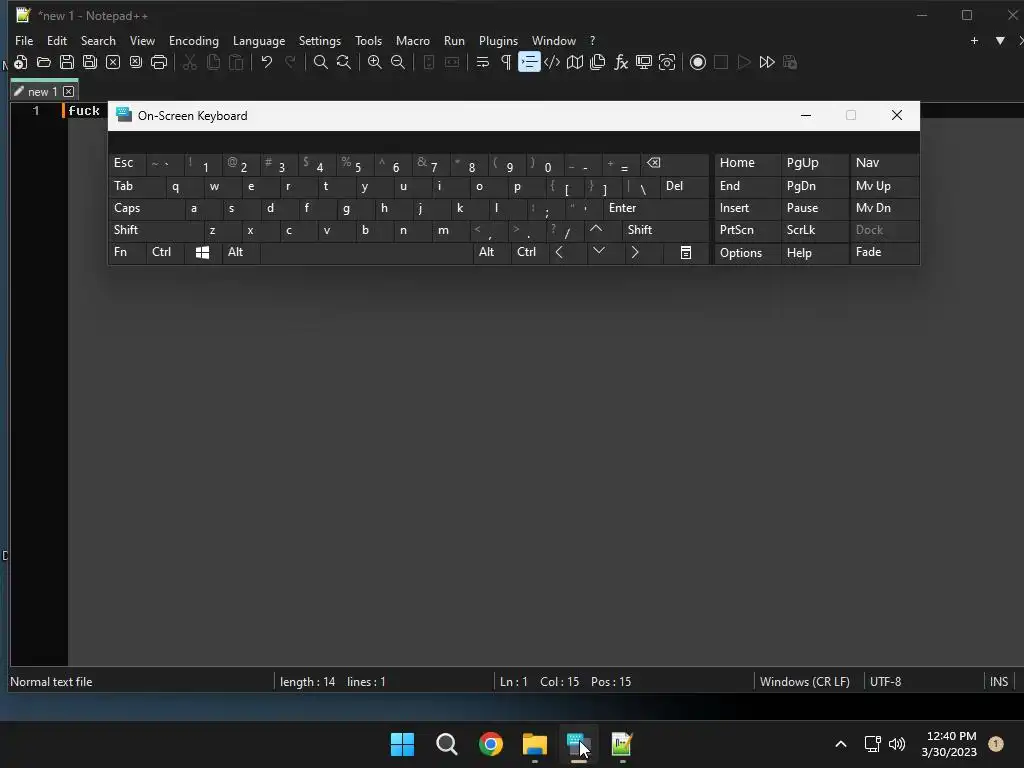Open Google Chrome from the taskbar

490,744
